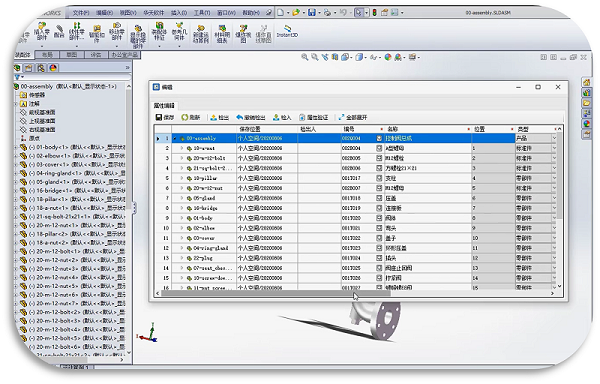Open the type dropdown in row 18-pillar
600x384 pixels.
(554, 178)
